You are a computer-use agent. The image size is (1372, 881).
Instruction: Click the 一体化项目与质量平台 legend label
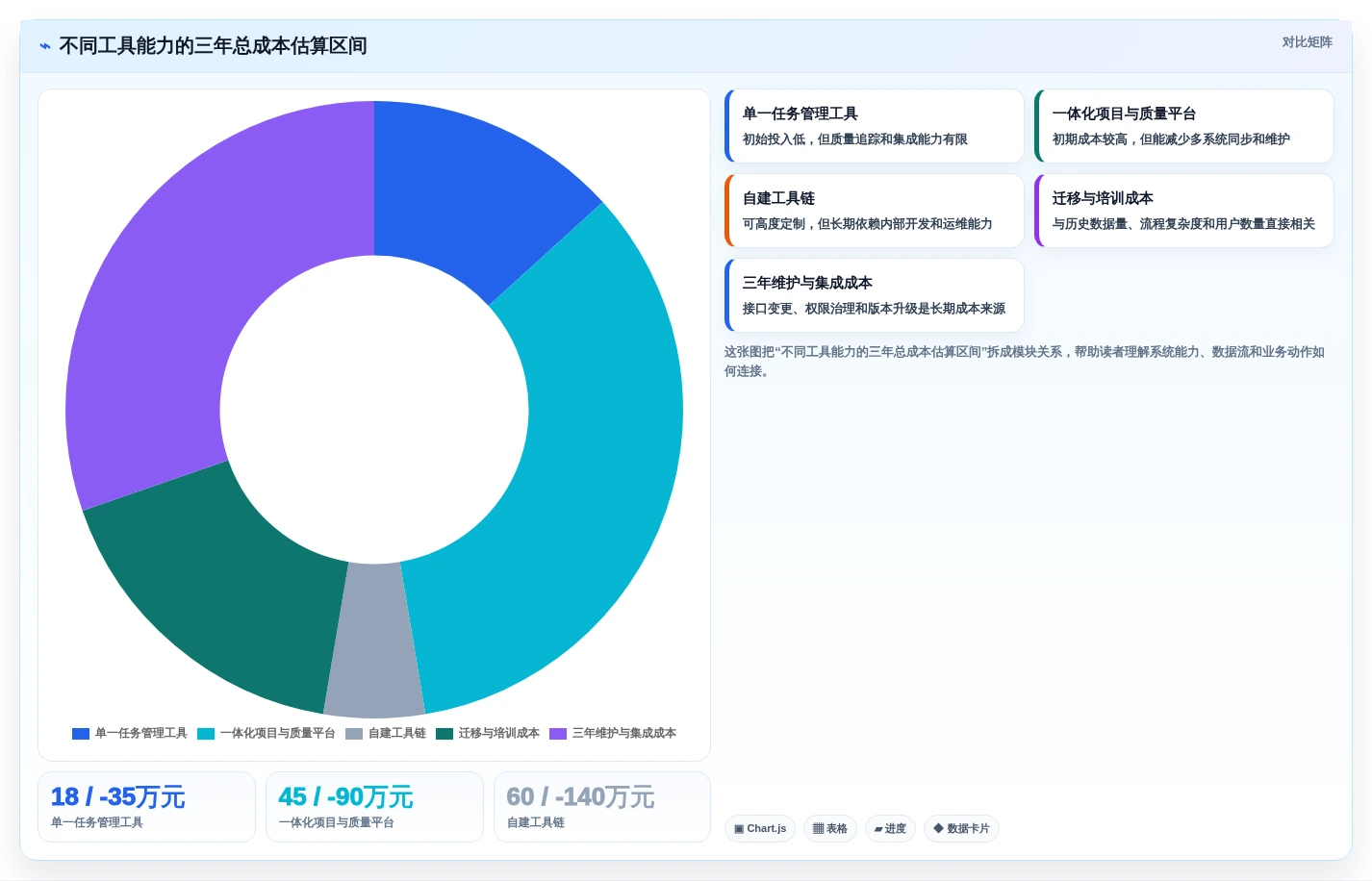point(278,733)
